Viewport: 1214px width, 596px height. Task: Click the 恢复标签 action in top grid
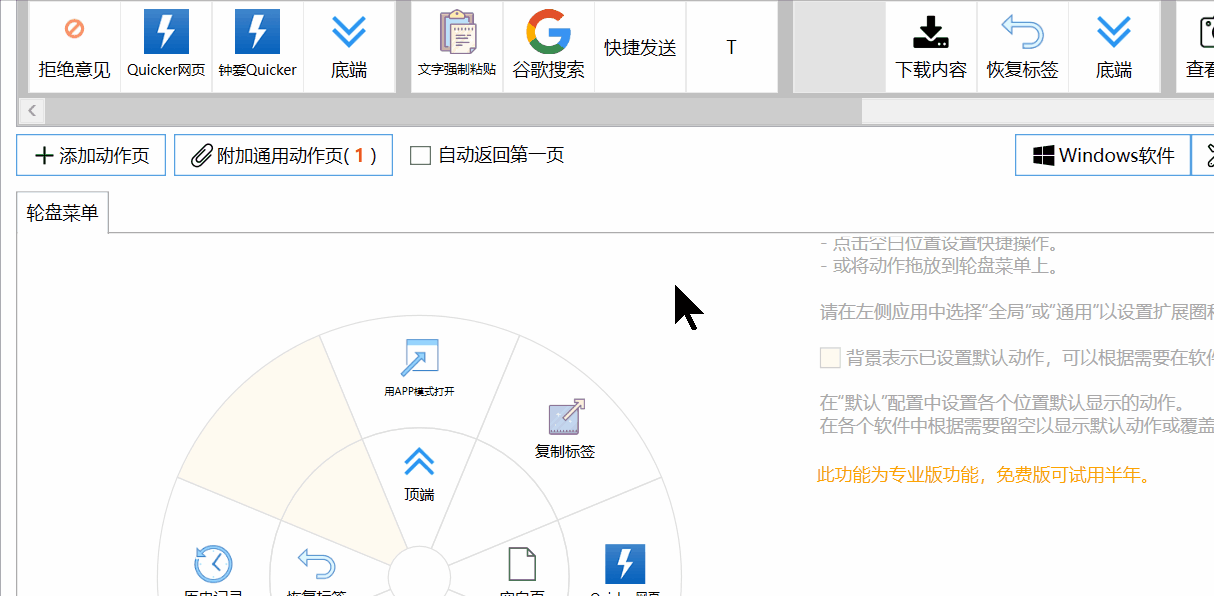[x=1022, y=47]
